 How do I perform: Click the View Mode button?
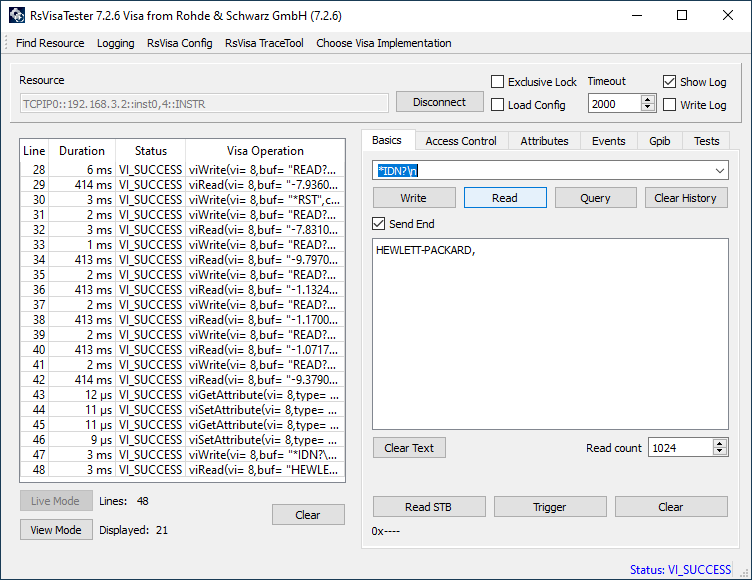point(56,530)
